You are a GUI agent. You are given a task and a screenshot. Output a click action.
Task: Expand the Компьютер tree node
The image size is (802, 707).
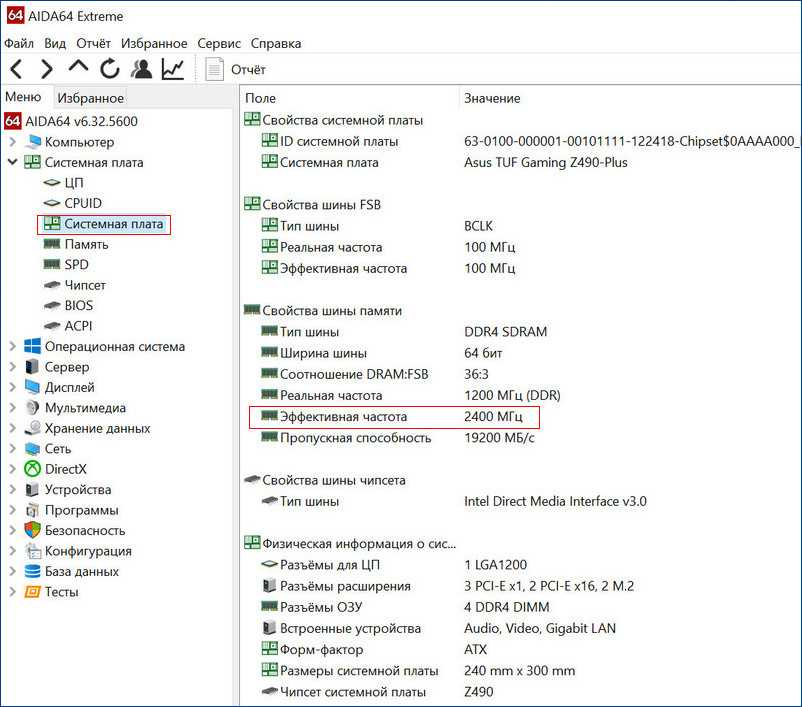pyautogui.click(x=12, y=142)
